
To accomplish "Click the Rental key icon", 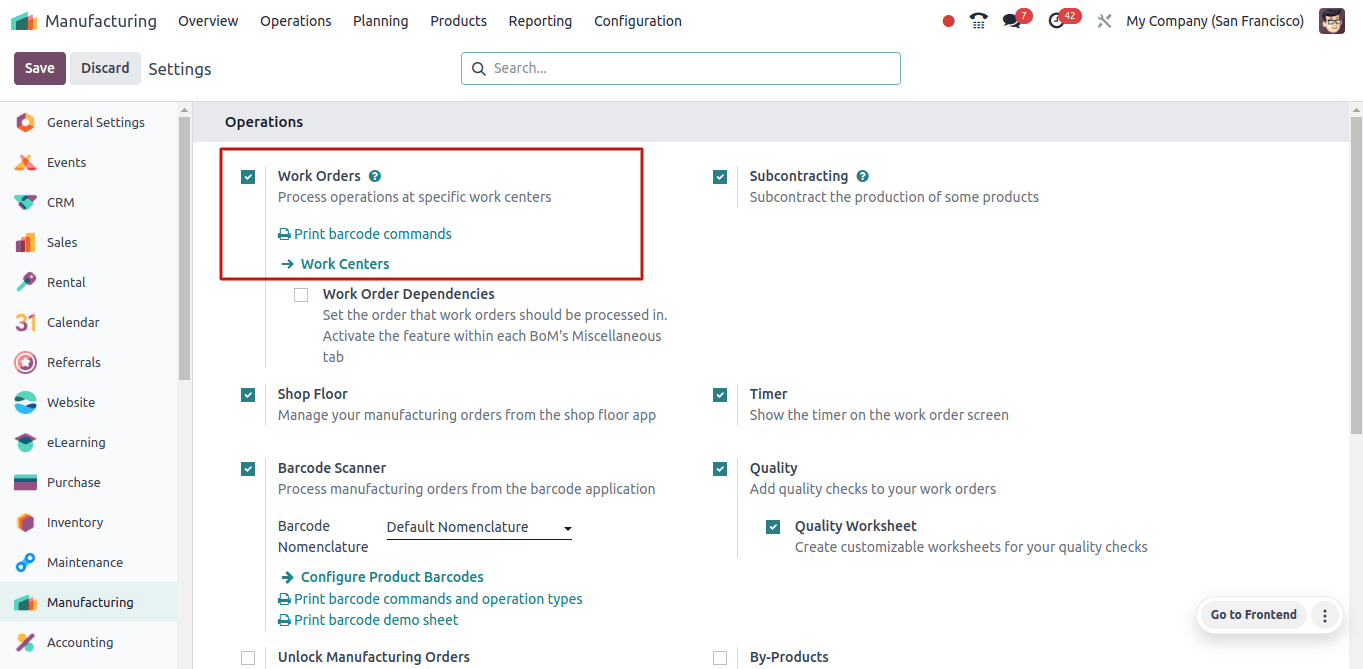I will [26, 282].
